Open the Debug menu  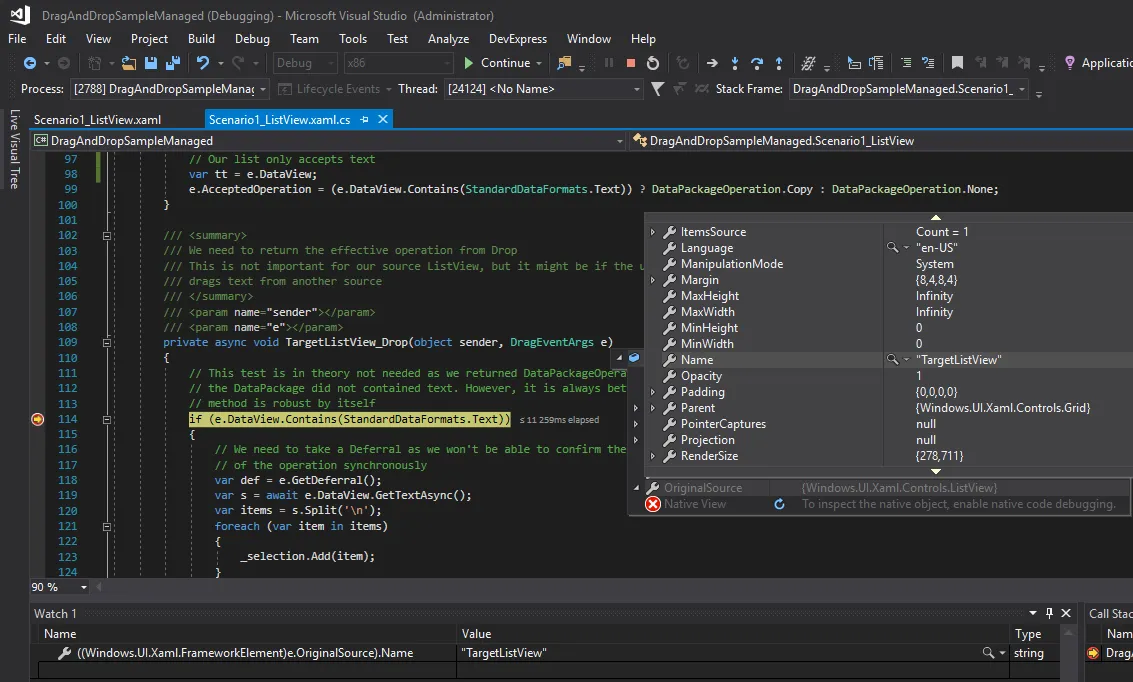[252, 39]
